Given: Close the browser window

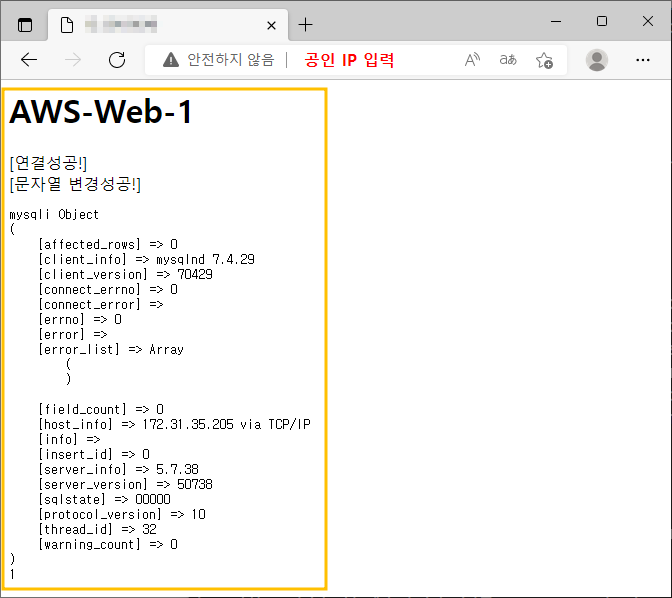Looking at the screenshot, I should 648,21.
